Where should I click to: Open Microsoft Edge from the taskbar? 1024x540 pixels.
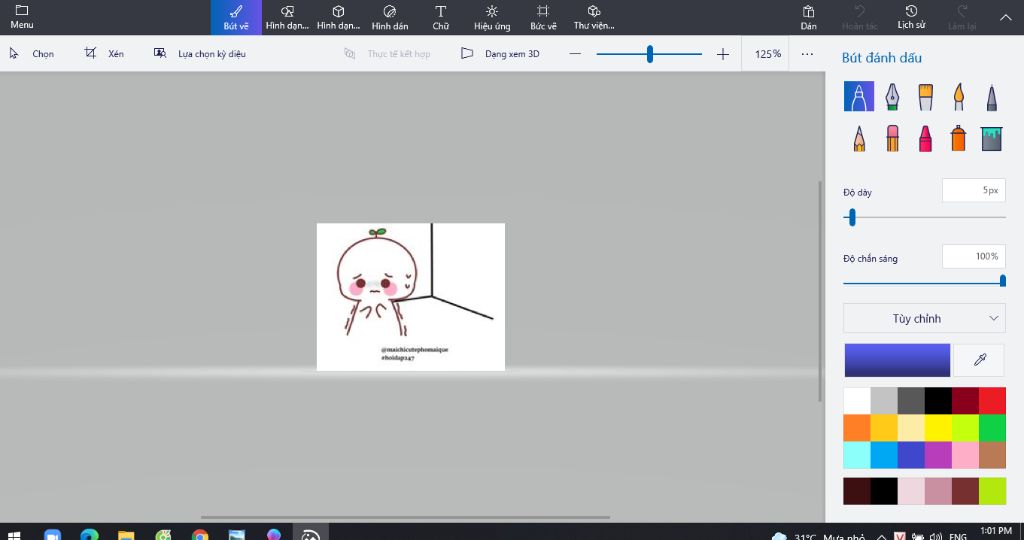coord(89,535)
